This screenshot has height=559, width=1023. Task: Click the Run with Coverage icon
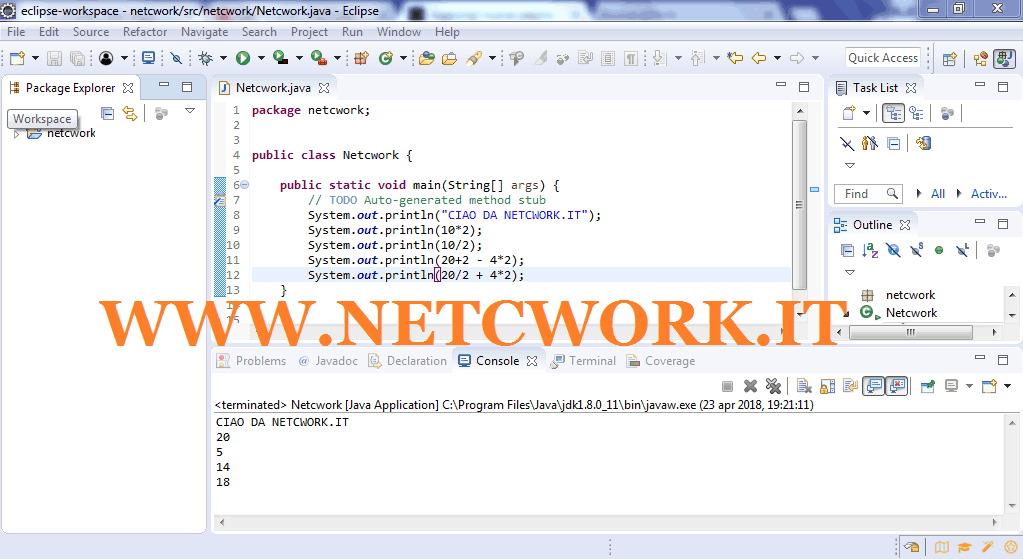pos(281,58)
